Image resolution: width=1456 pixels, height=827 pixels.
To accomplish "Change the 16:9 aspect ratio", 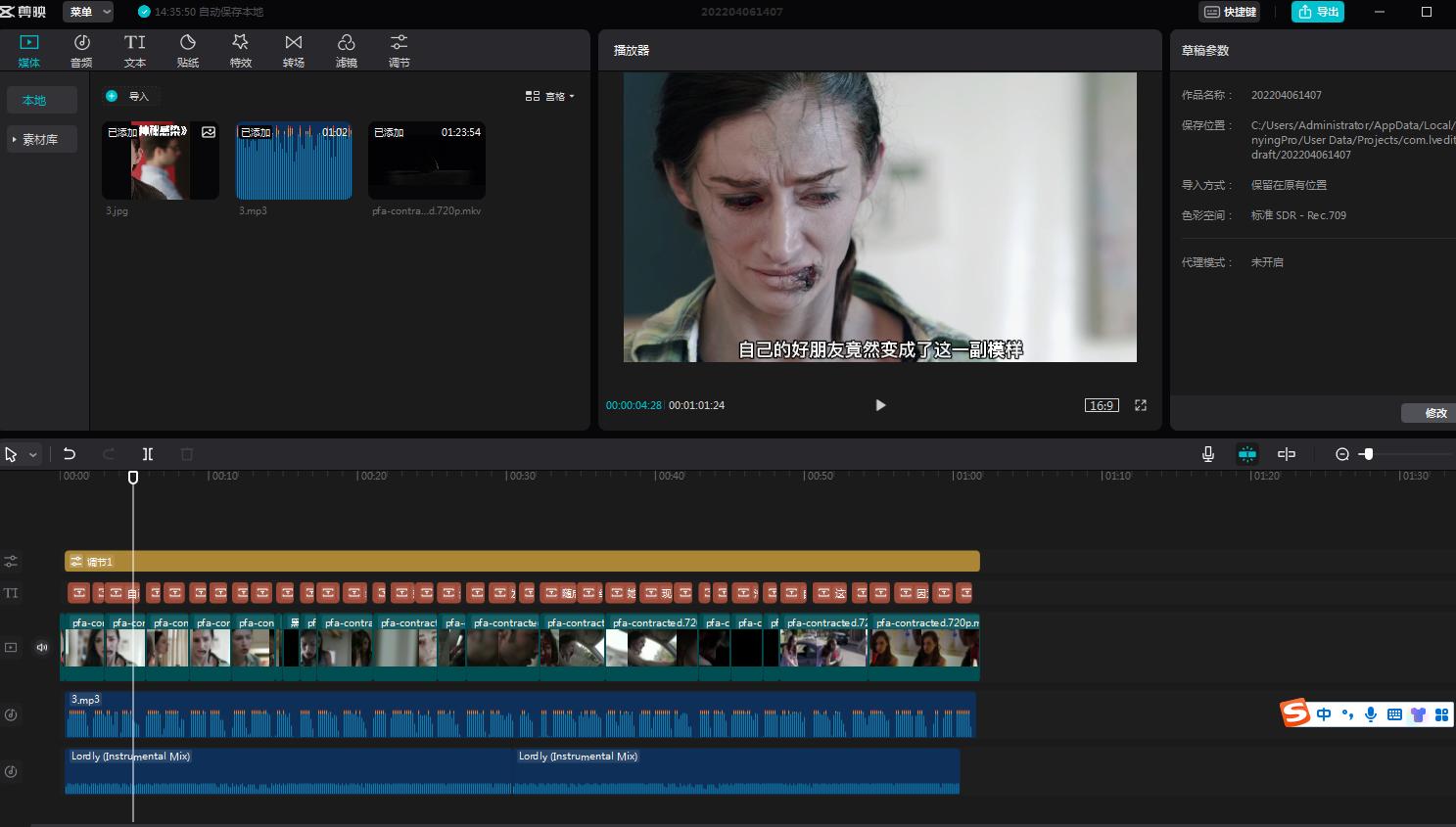I will click(1102, 405).
